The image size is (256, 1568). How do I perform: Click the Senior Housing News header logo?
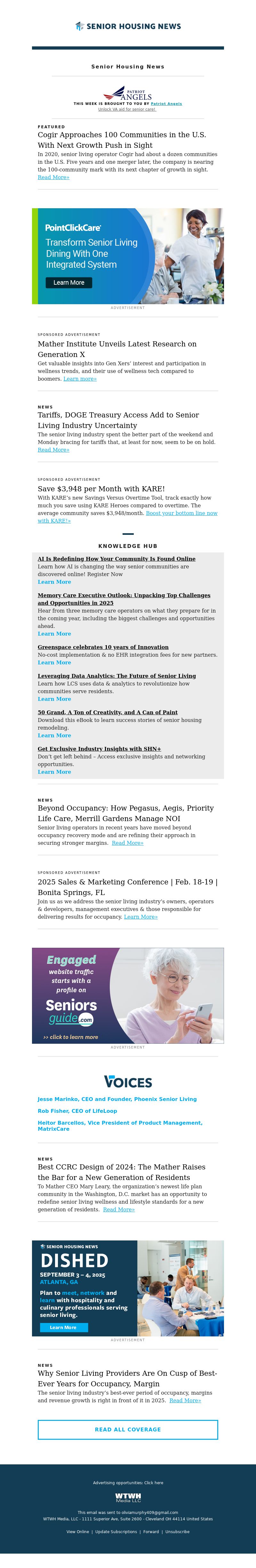click(128, 26)
